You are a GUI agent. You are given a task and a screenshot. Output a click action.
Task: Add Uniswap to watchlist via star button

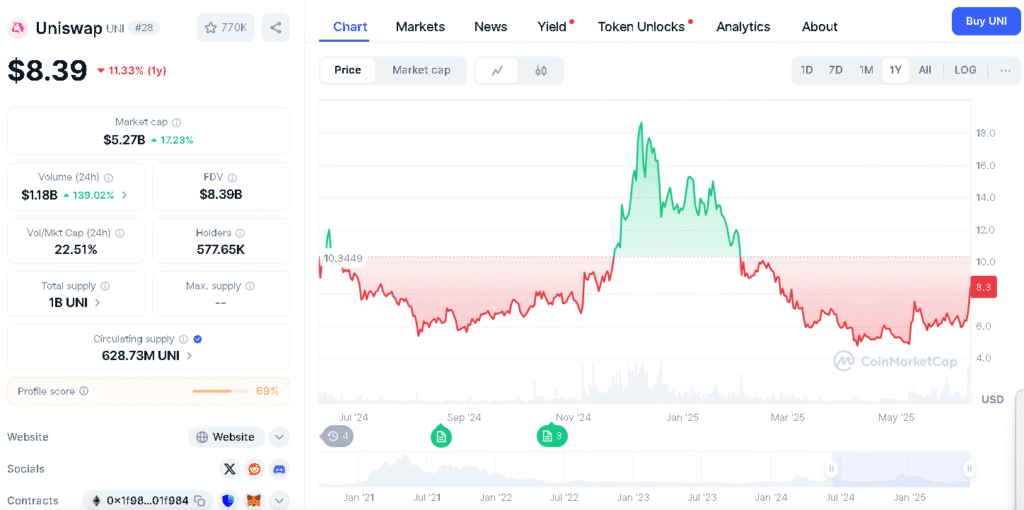(226, 28)
